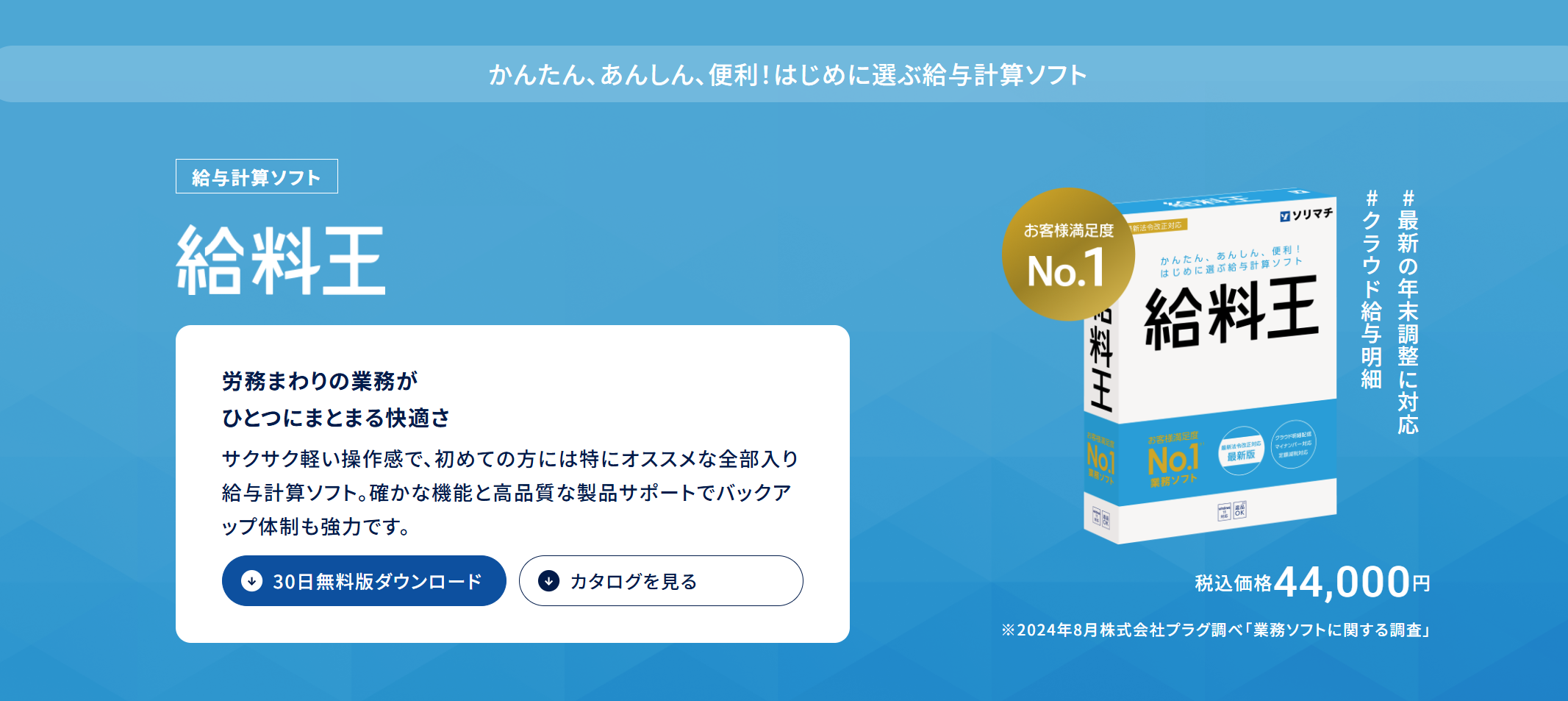1568x701 pixels.
Task: Click the #最新の年末調整に対応 hashtag
Action: click(x=1408, y=312)
